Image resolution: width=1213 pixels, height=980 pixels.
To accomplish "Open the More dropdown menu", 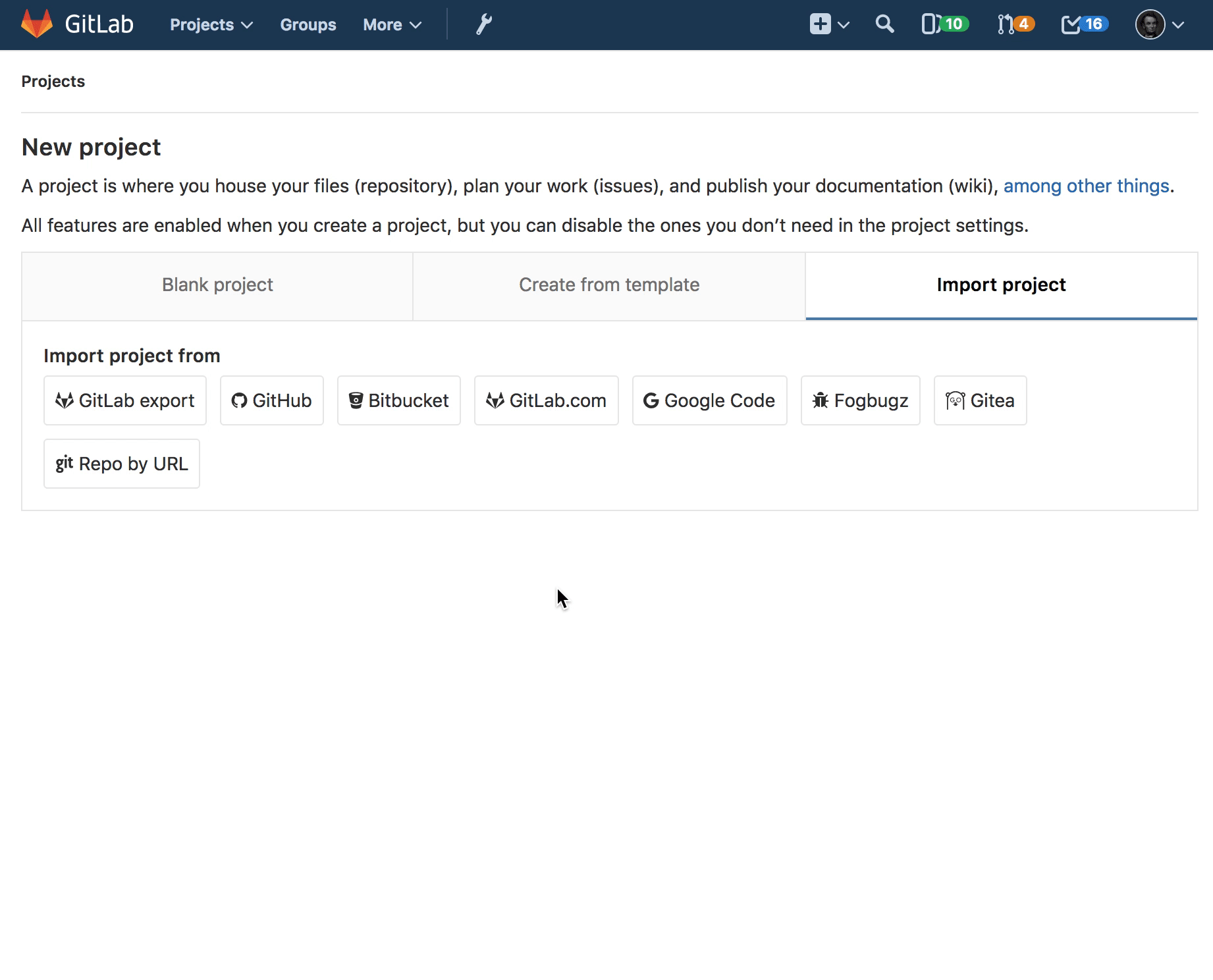I will [392, 24].
